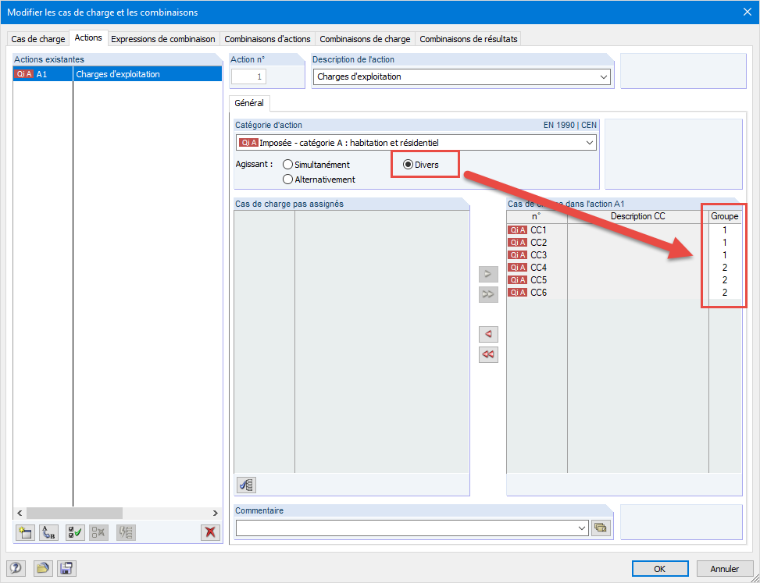Click the Qi A badge next to CC4
This screenshot has width=760, height=583.
pos(517,268)
